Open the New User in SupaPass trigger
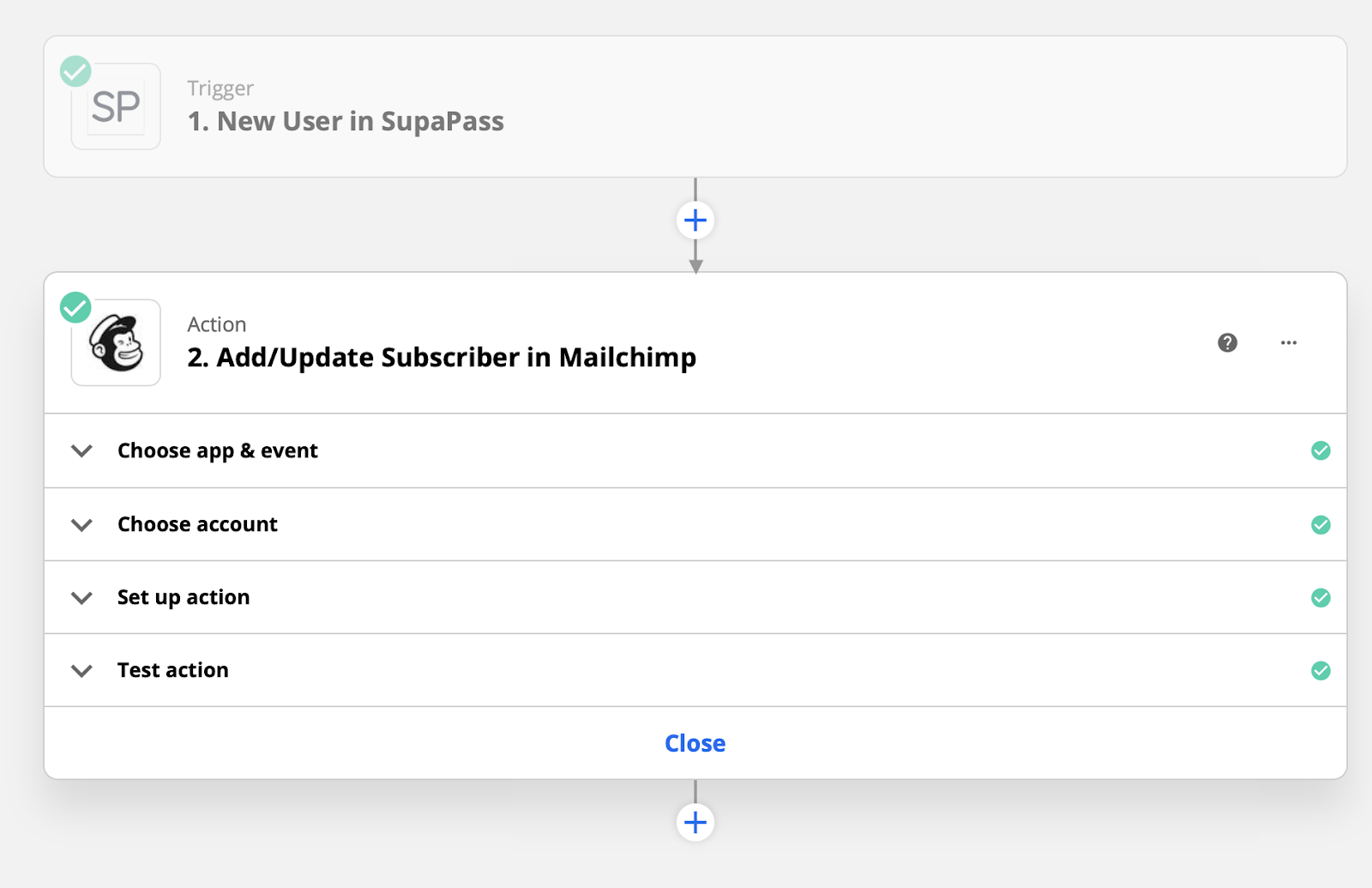The image size is (1372, 888). click(x=346, y=121)
